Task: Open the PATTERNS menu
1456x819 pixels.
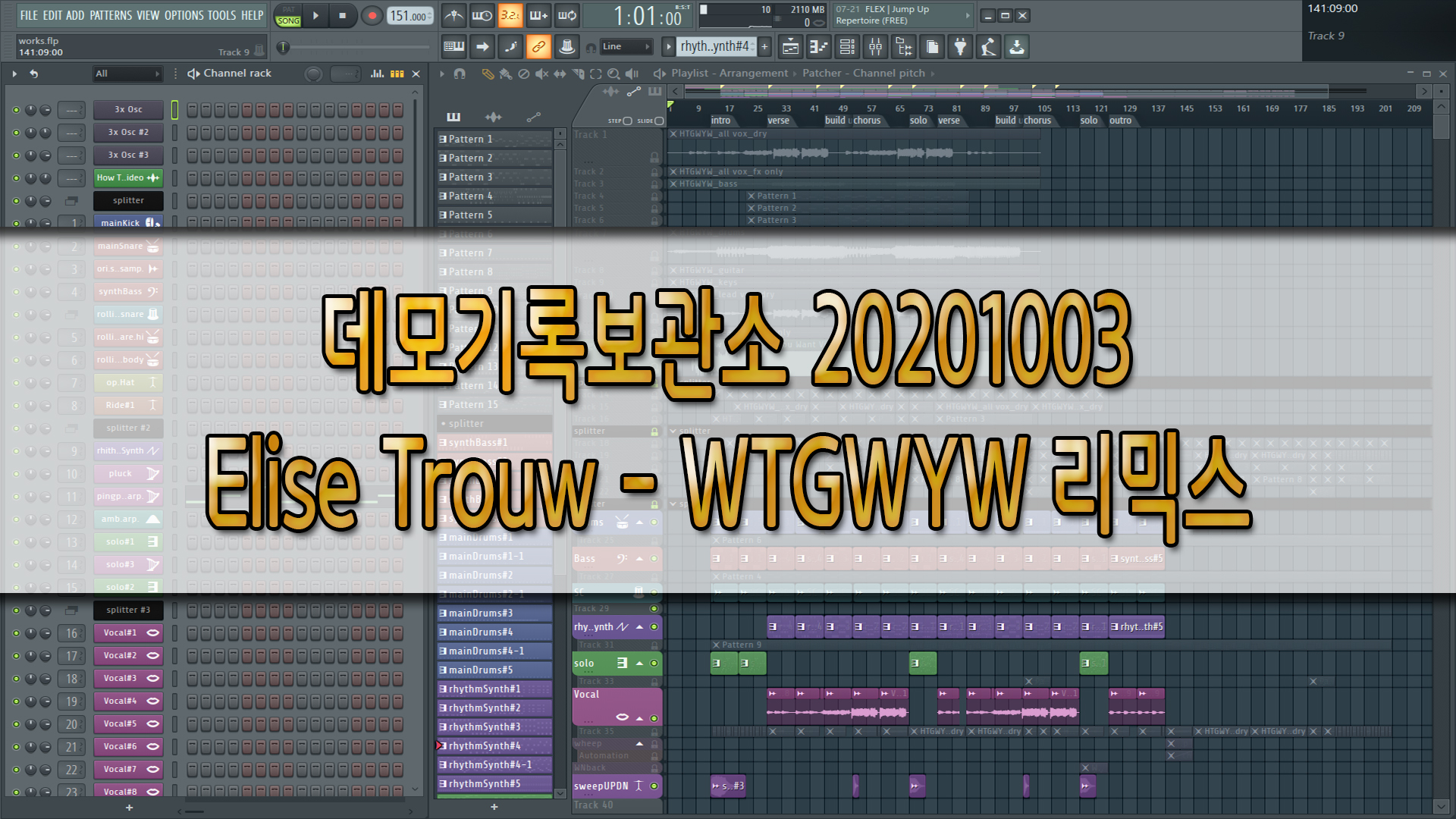Action: (111, 15)
